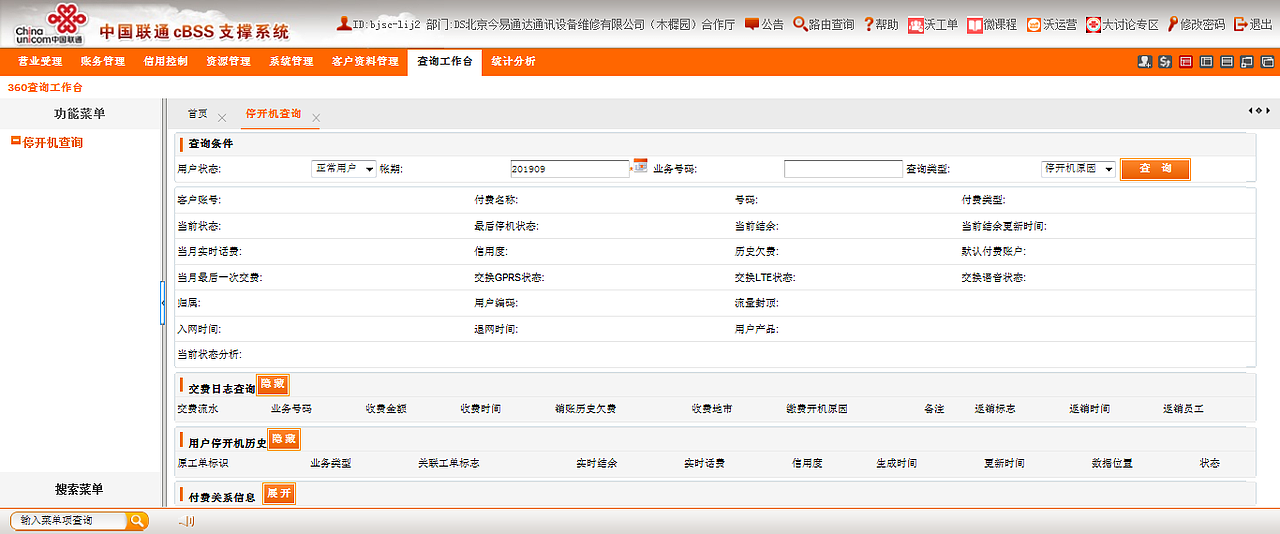
Task: Click the tab scroll-right arrow
Action: (x=1270, y=110)
